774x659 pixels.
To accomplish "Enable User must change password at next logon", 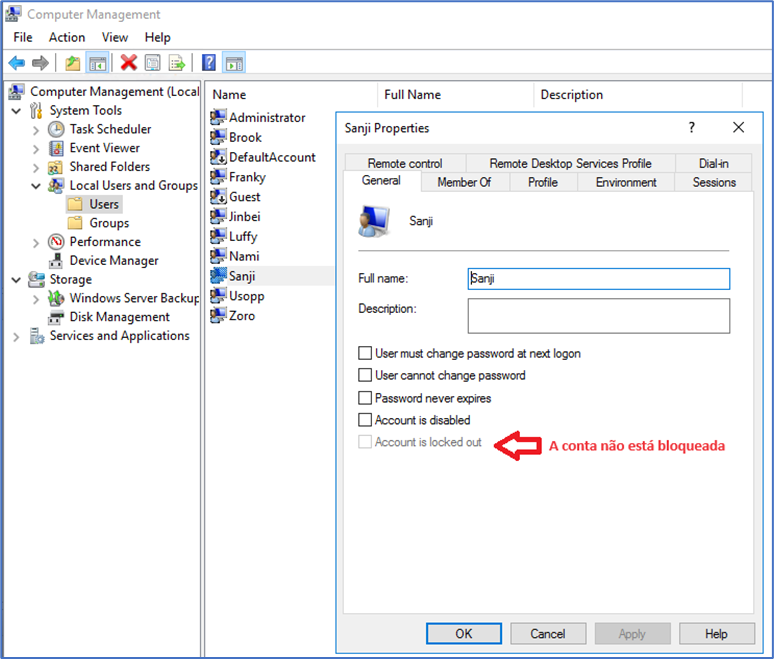I will coord(366,353).
